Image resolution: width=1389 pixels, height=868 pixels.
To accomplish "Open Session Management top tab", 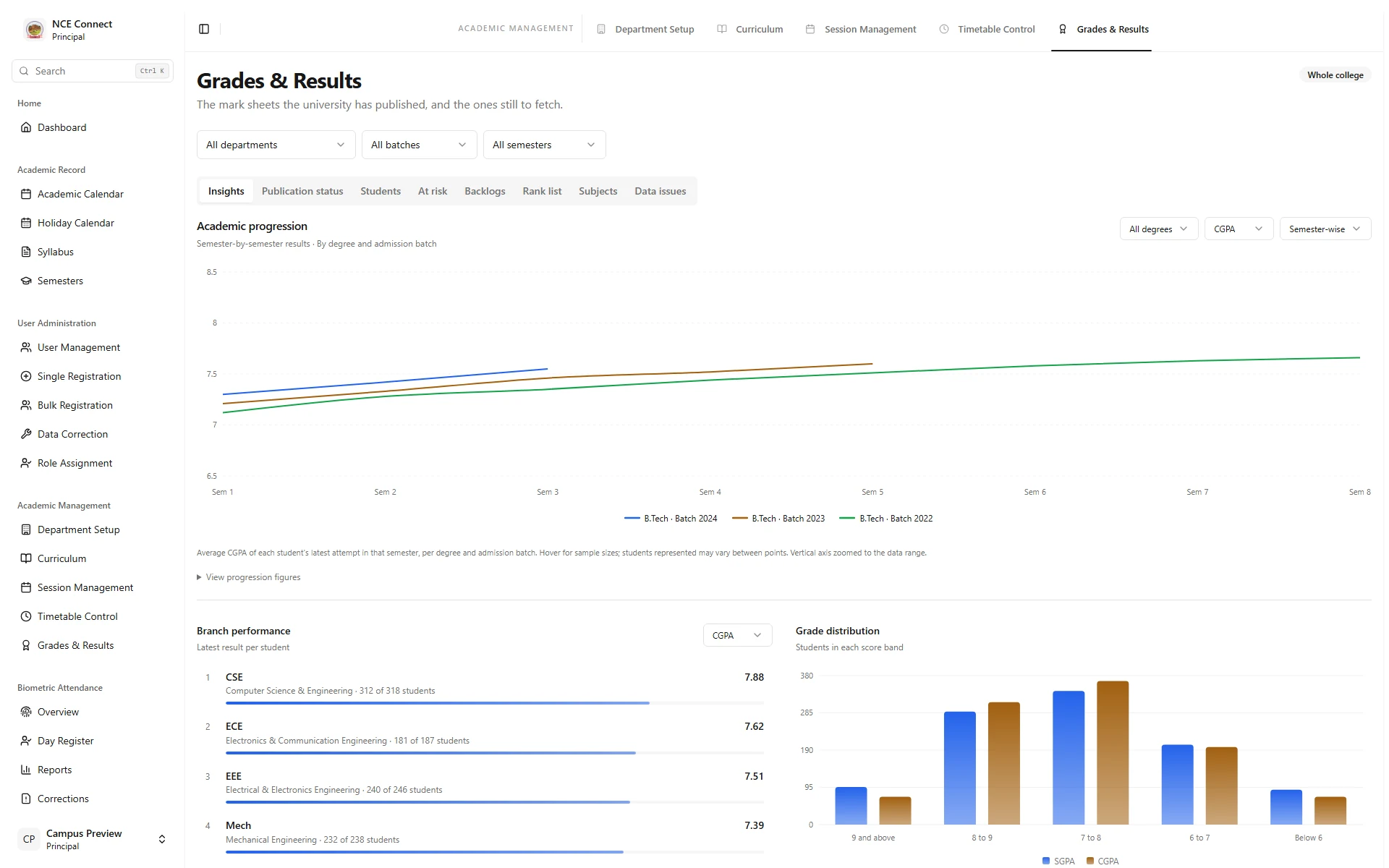I will (861, 29).
